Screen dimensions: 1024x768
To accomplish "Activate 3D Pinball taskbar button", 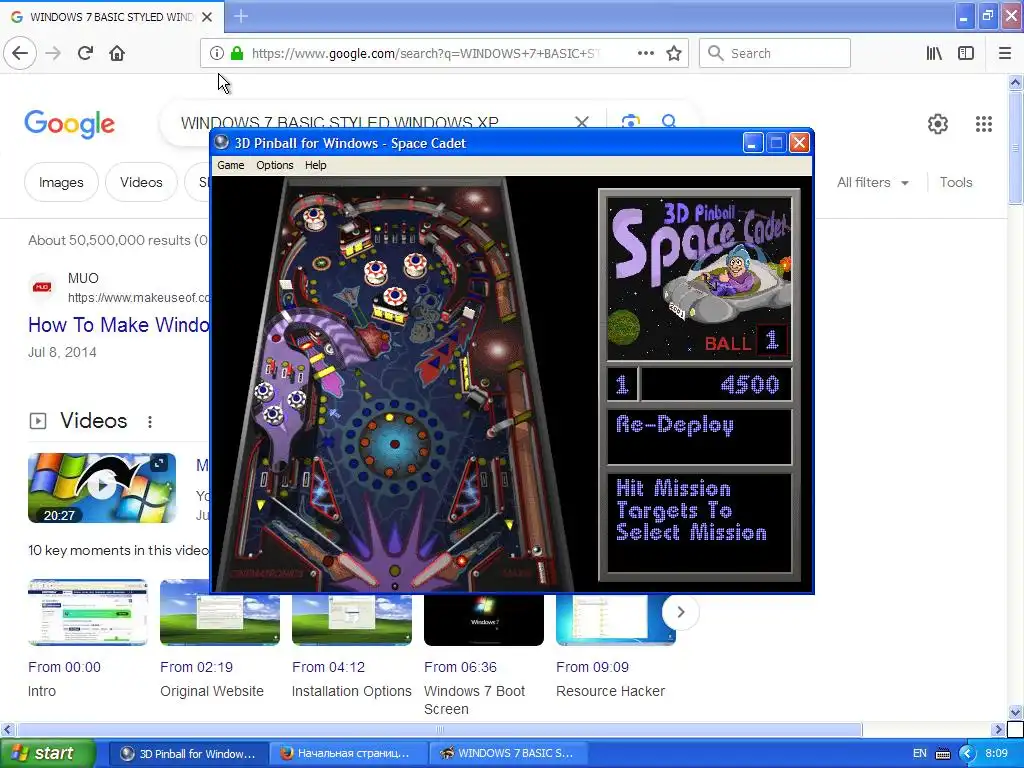I will (x=189, y=754).
